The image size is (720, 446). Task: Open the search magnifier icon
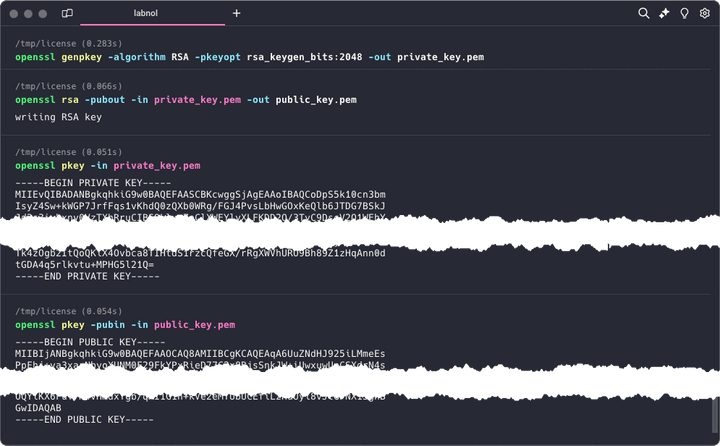644,13
